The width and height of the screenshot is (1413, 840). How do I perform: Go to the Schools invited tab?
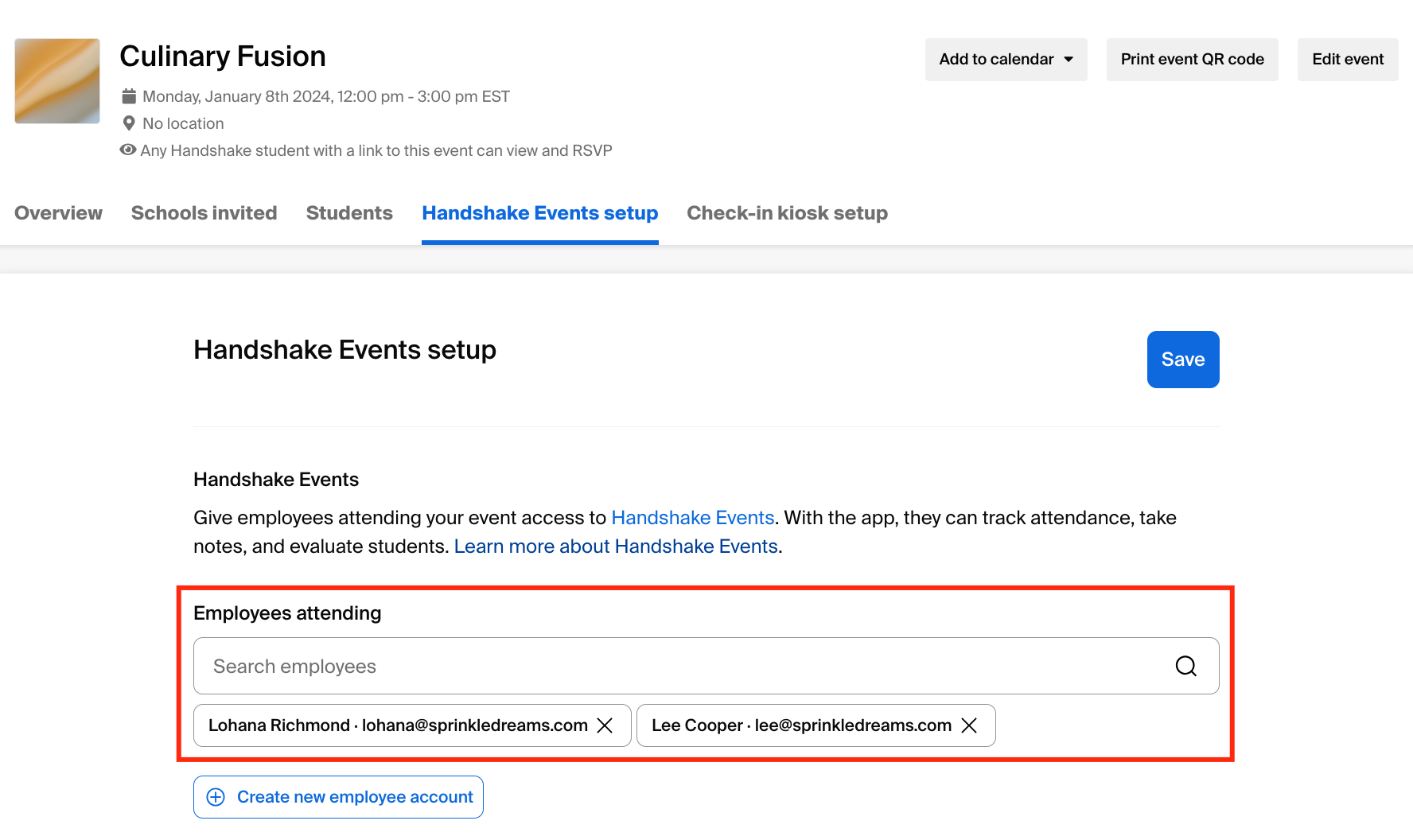204,213
